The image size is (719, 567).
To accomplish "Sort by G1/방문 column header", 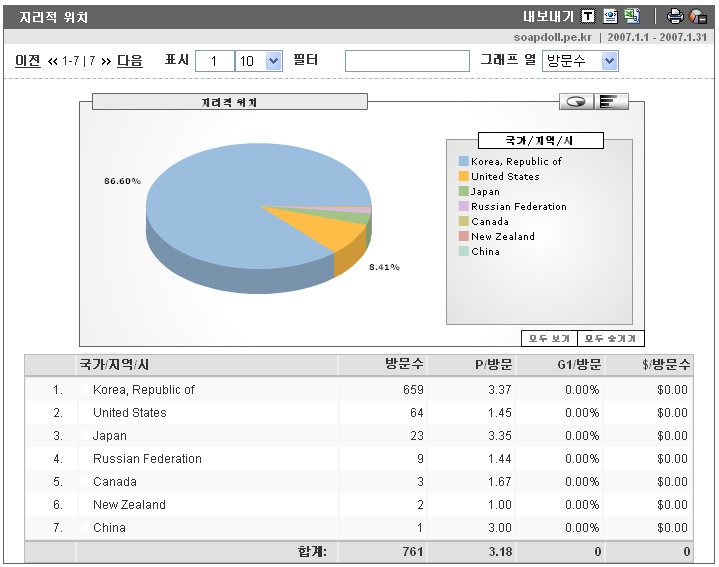I will pyautogui.click(x=579, y=364).
